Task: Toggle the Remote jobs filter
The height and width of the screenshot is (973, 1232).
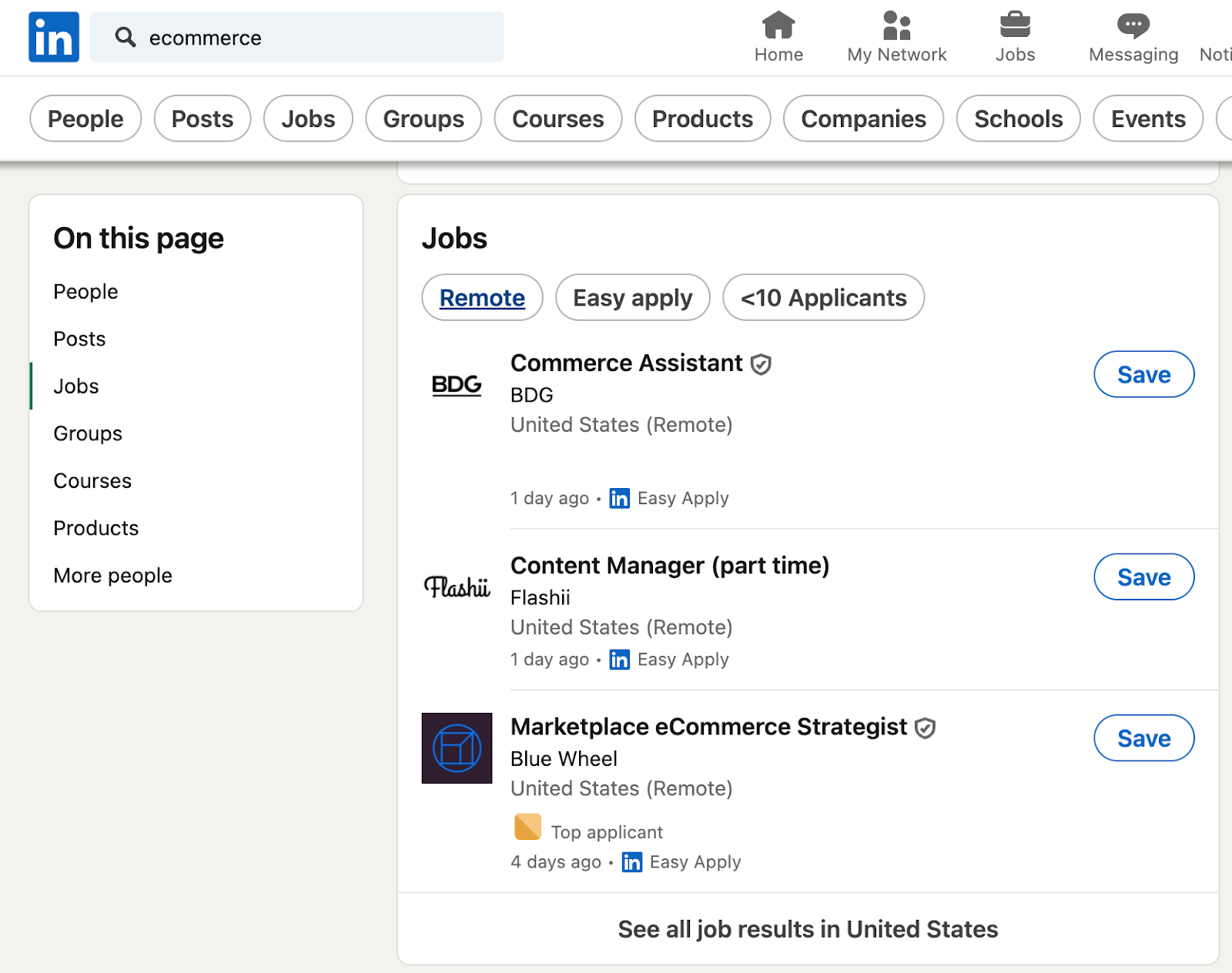Action: click(482, 298)
